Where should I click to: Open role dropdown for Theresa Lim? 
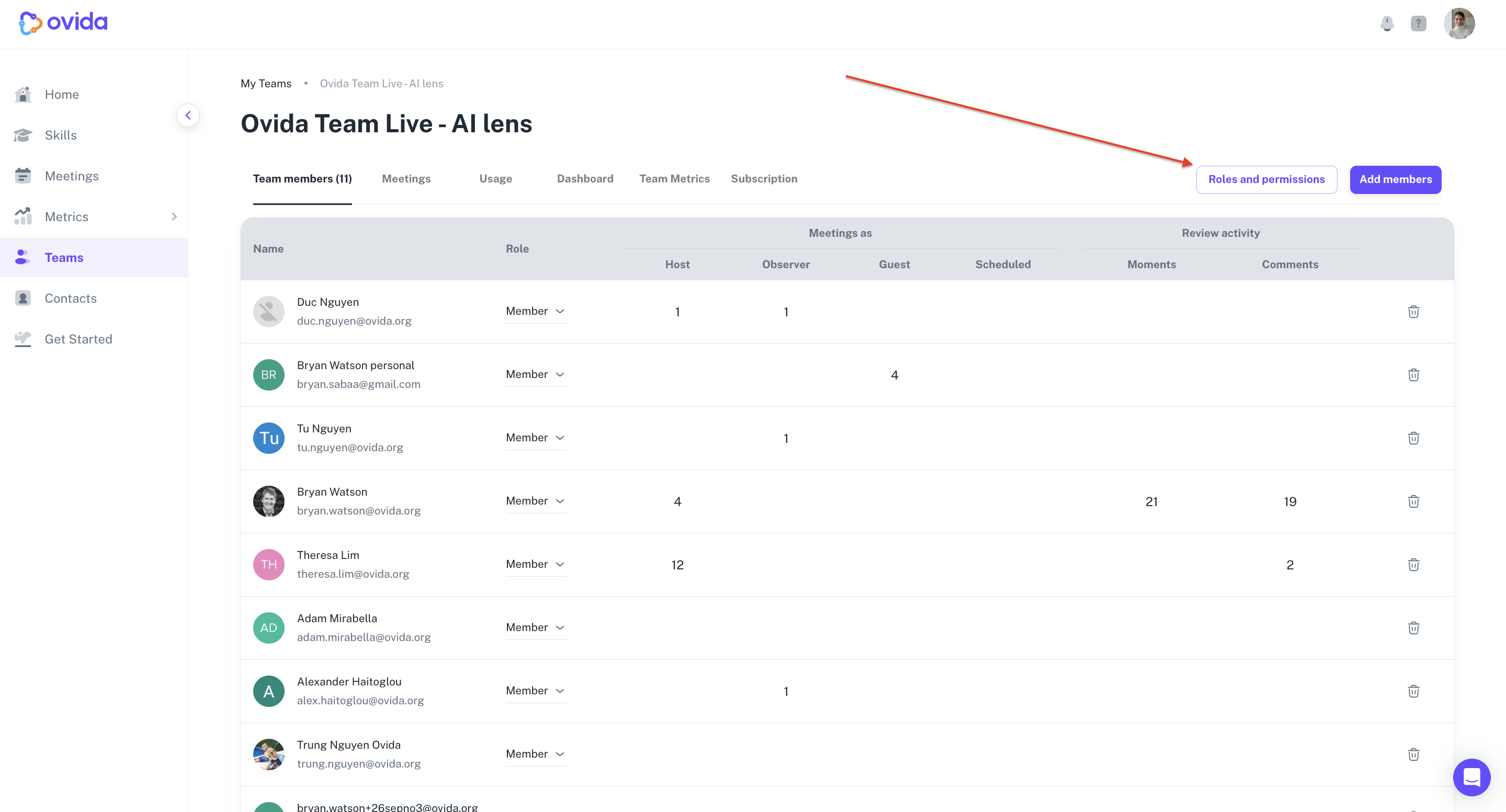(536, 564)
